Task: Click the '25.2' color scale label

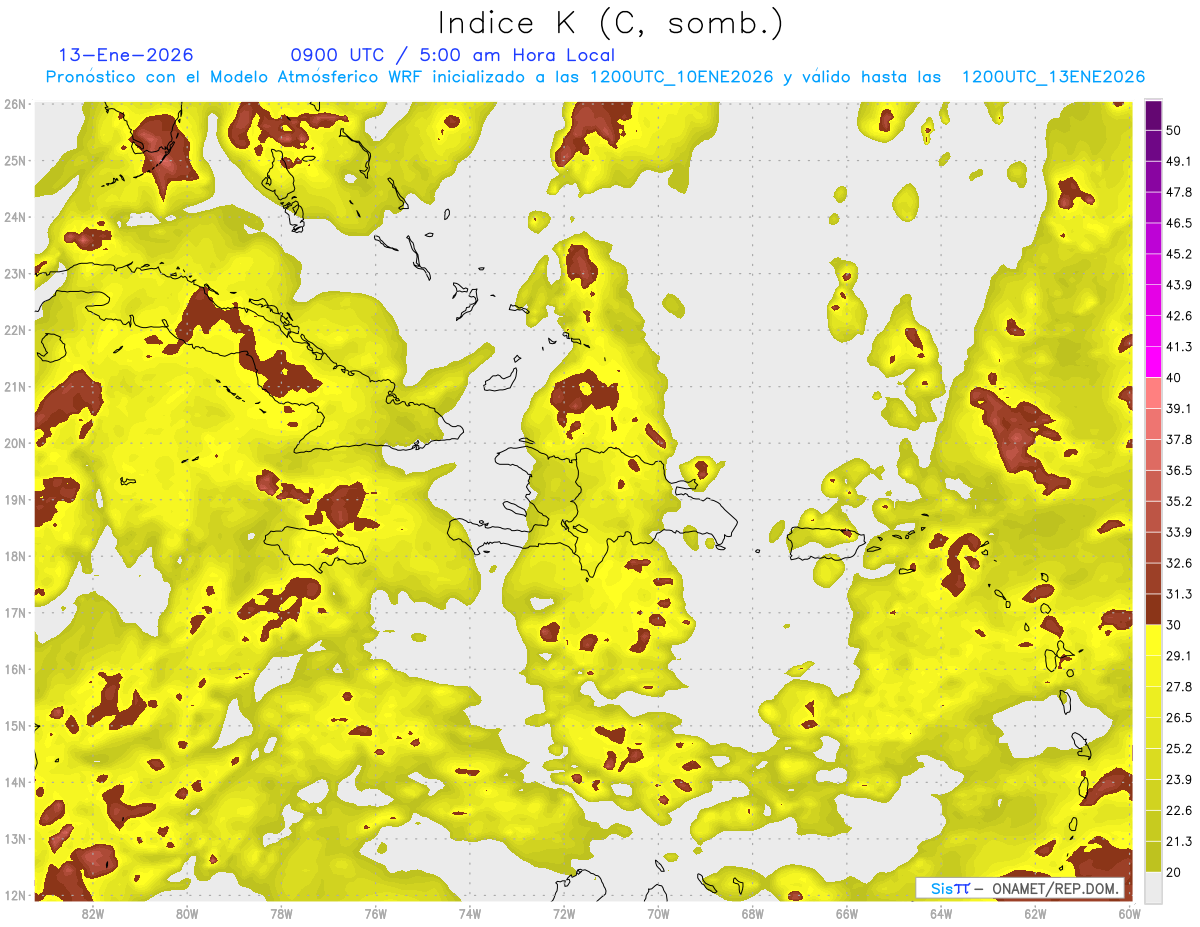Action: [1178, 748]
